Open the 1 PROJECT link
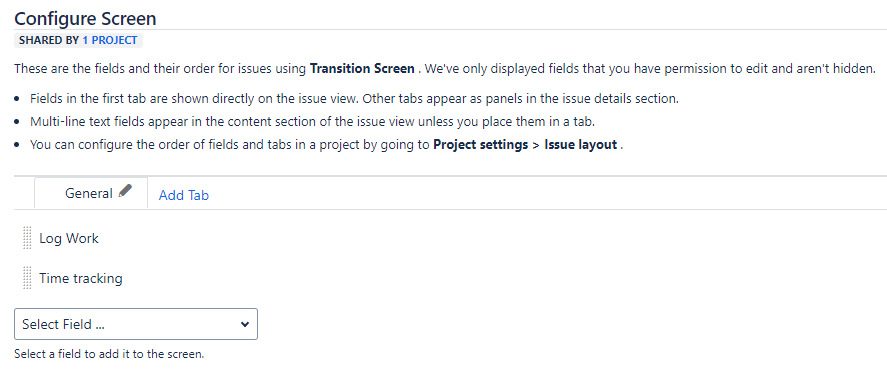The width and height of the screenshot is (887, 381). click(110, 40)
